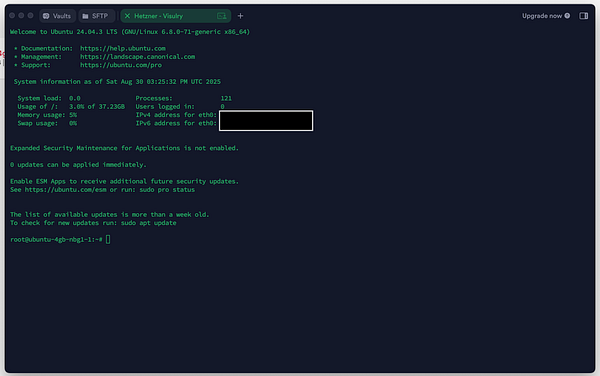
Task: Click the green zoom window button
Action: tap(30, 16)
